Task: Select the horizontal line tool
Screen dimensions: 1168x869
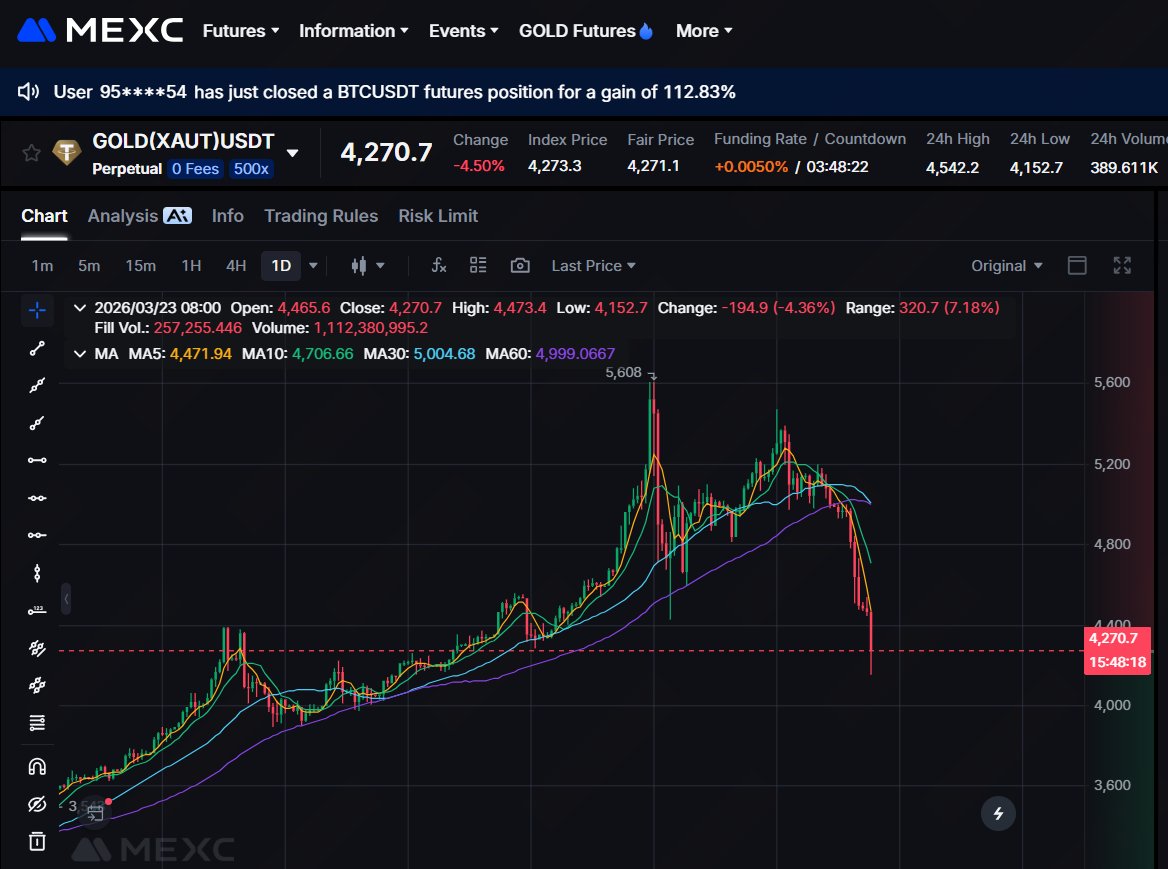Action: click(37, 497)
